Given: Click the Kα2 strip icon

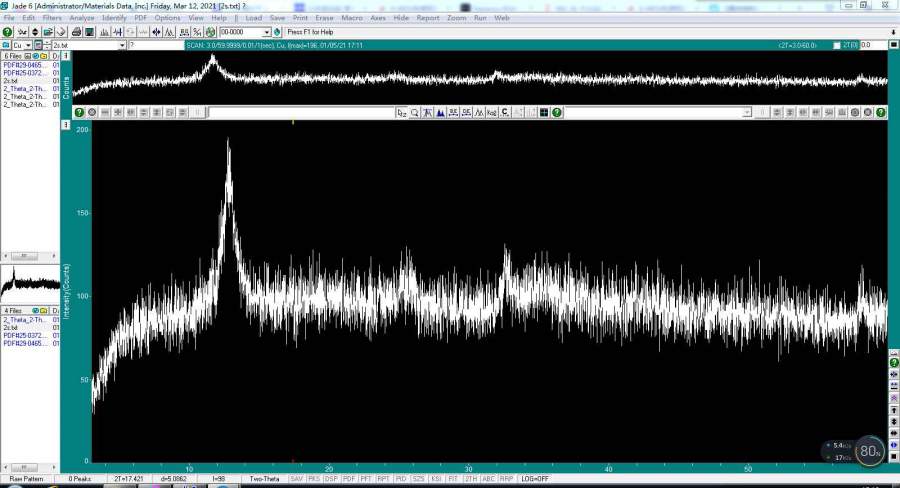Looking at the screenshot, I should (492, 113).
